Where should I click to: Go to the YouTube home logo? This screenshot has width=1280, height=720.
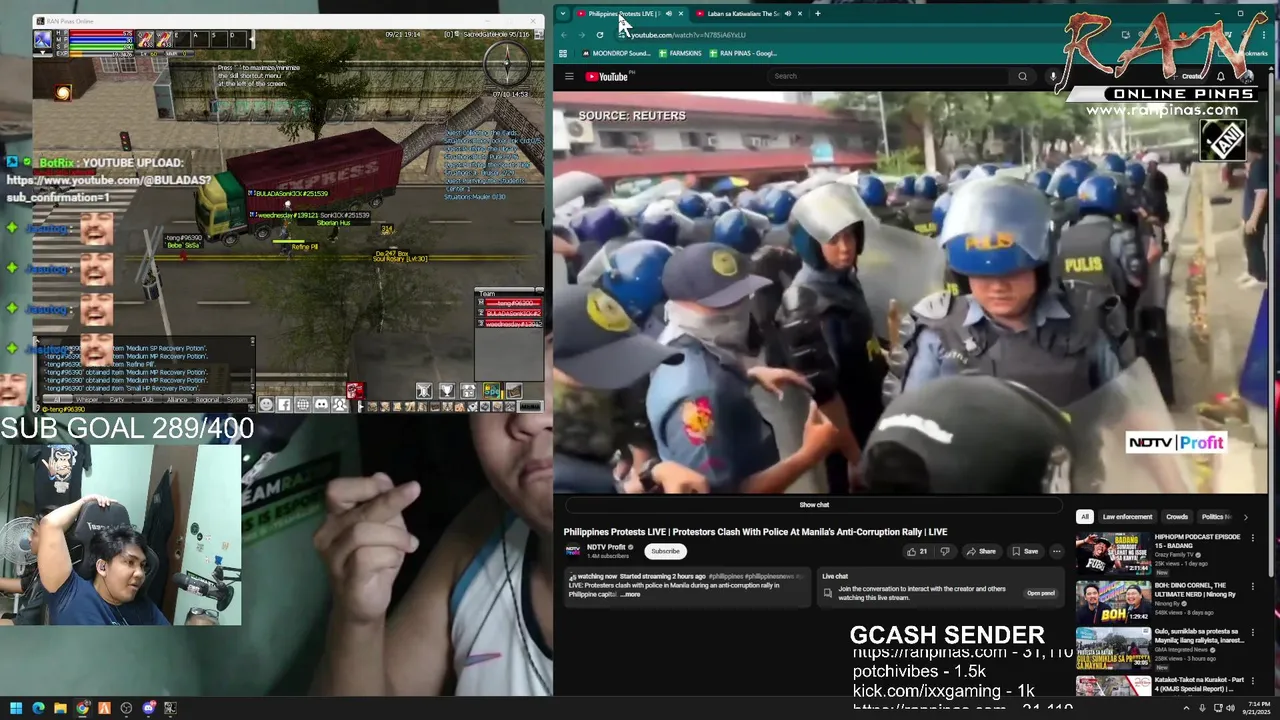click(x=607, y=76)
